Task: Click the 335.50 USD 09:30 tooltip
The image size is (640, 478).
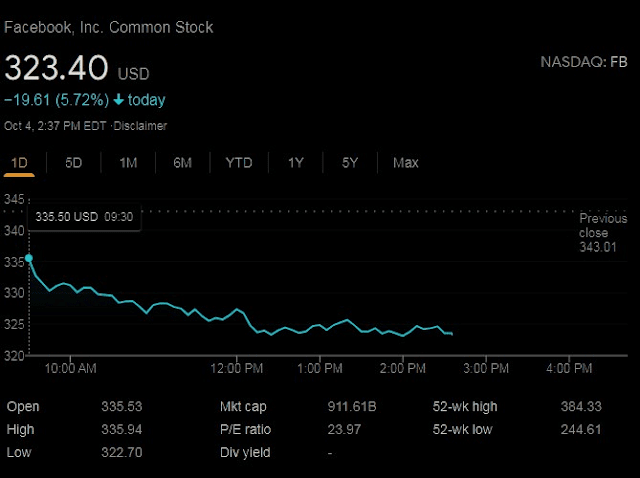Action: (x=85, y=216)
